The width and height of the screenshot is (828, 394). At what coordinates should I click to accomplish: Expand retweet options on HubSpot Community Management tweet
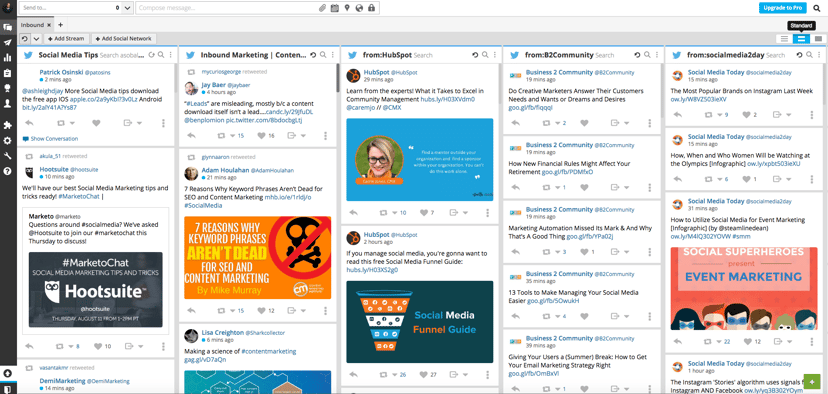(394, 213)
